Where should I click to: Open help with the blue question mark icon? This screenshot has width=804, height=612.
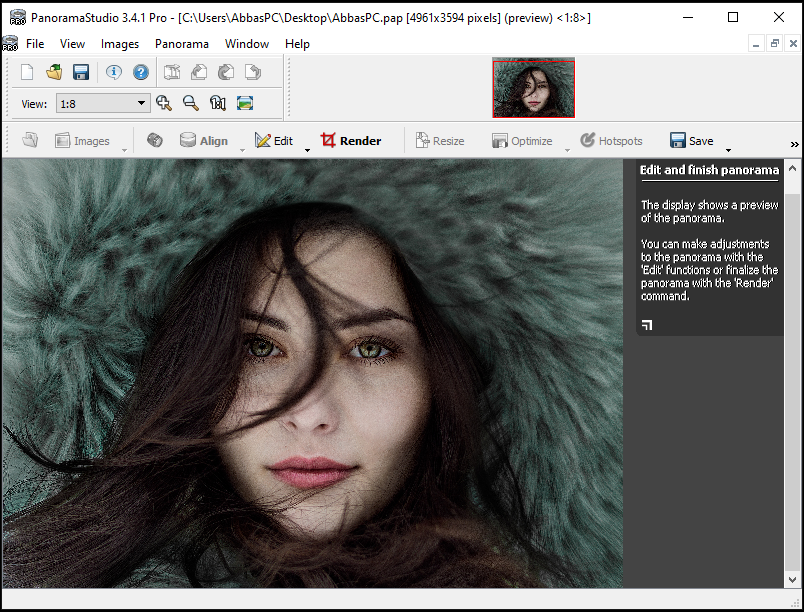(141, 72)
